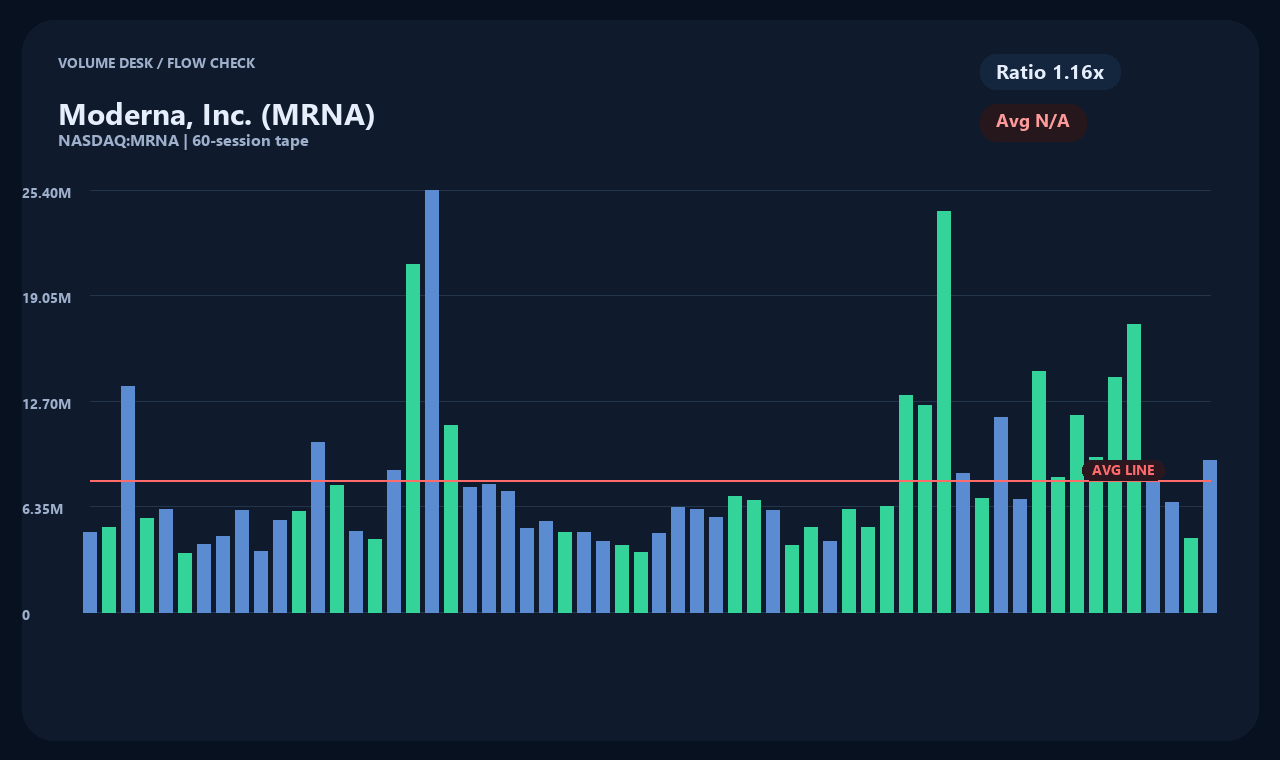This screenshot has width=1280, height=760.
Task: Click the NASDAQ:MRNA 60-session tape subtitle
Action: pyautogui.click(x=183, y=141)
